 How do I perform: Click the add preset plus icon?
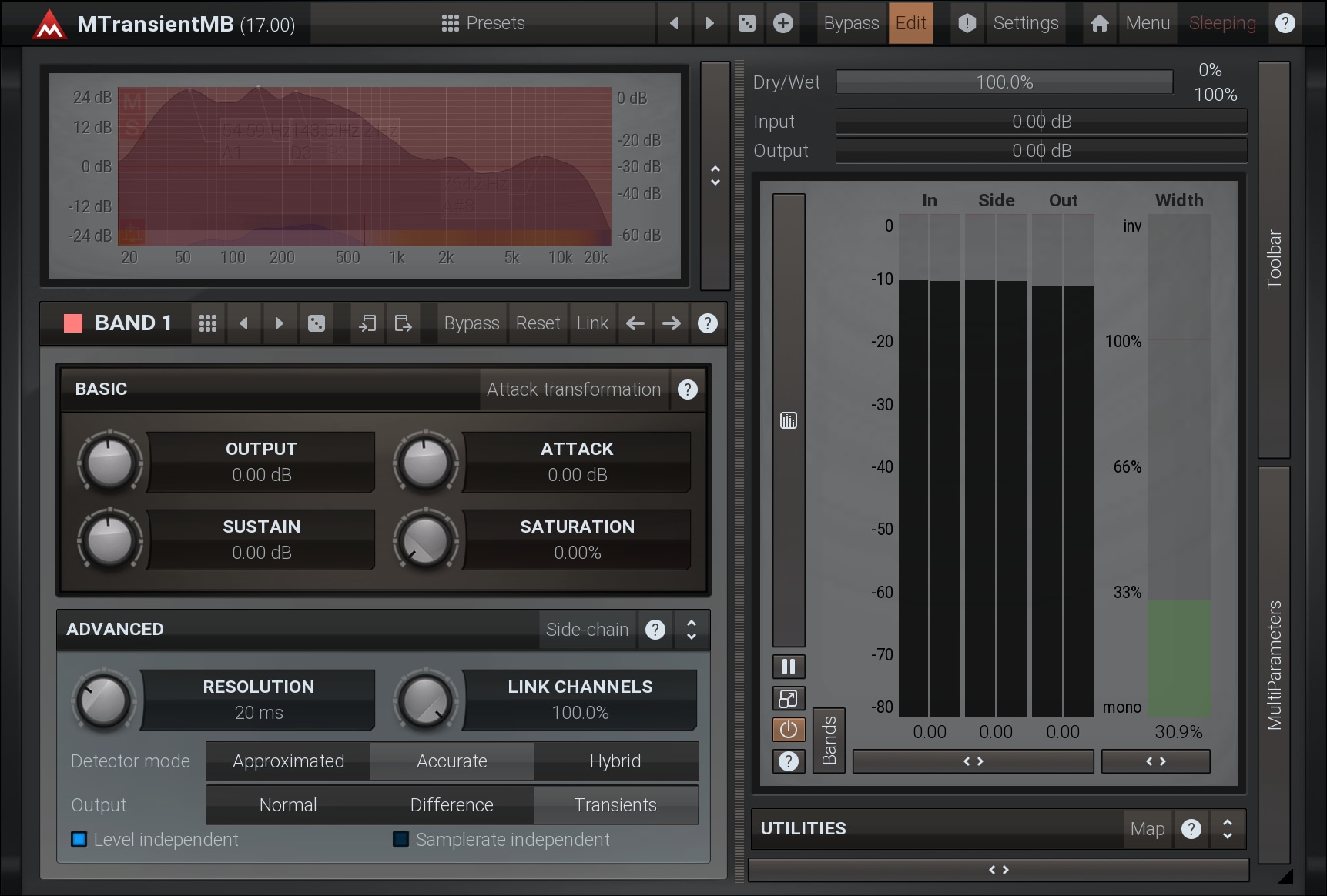pyautogui.click(x=782, y=23)
